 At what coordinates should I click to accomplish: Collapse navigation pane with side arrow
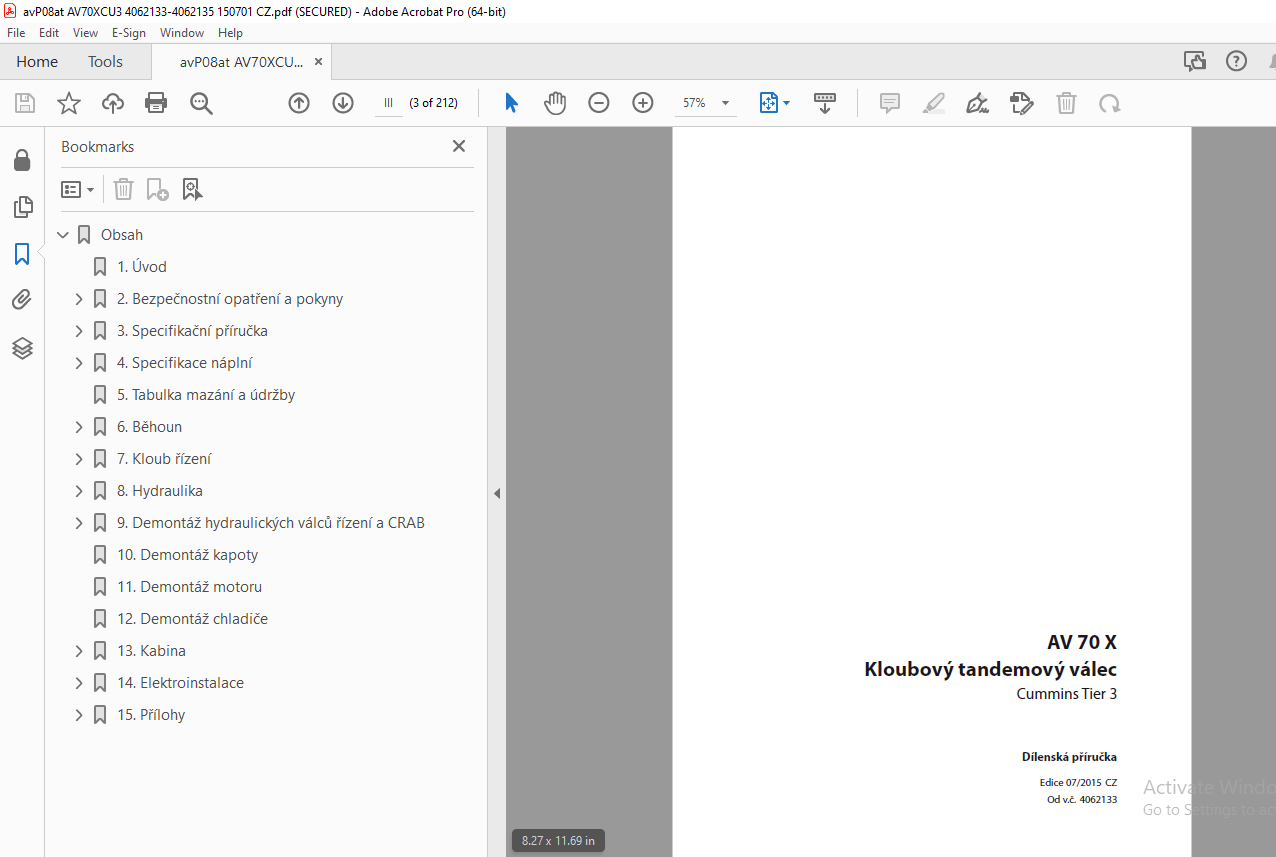click(x=496, y=493)
